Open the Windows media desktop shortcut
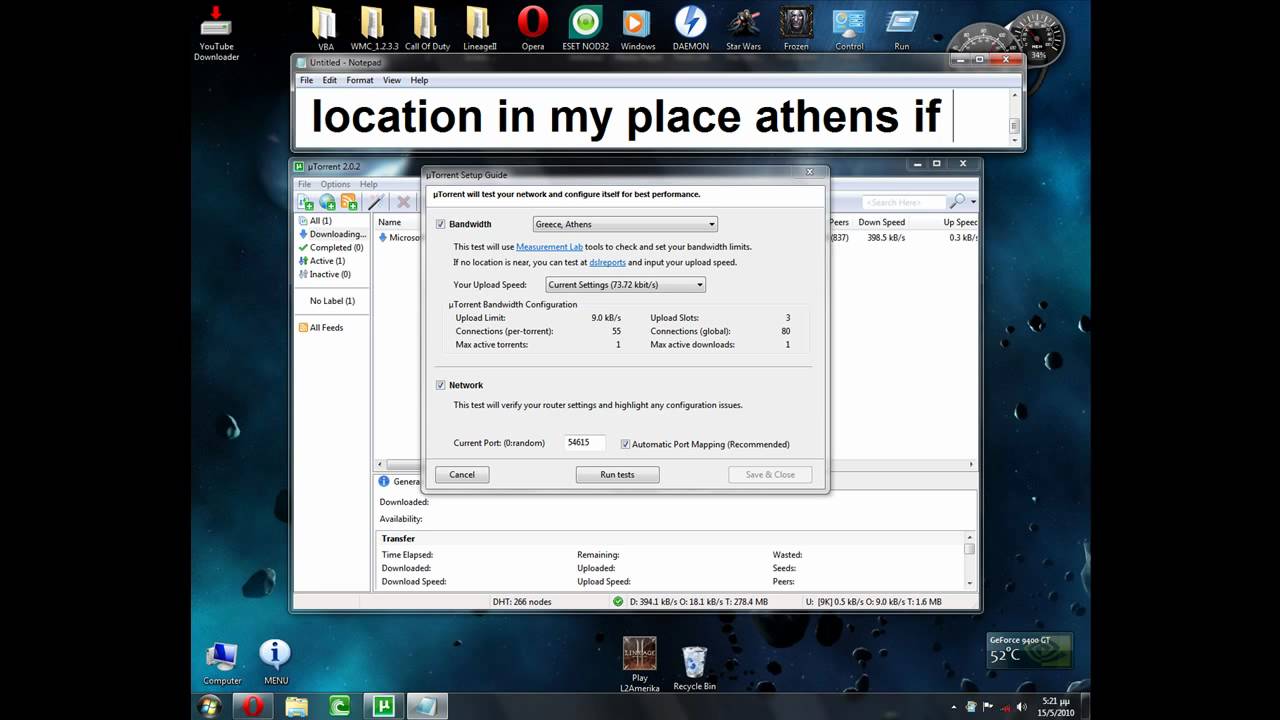The image size is (1280, 720). (x=637, y=29)
